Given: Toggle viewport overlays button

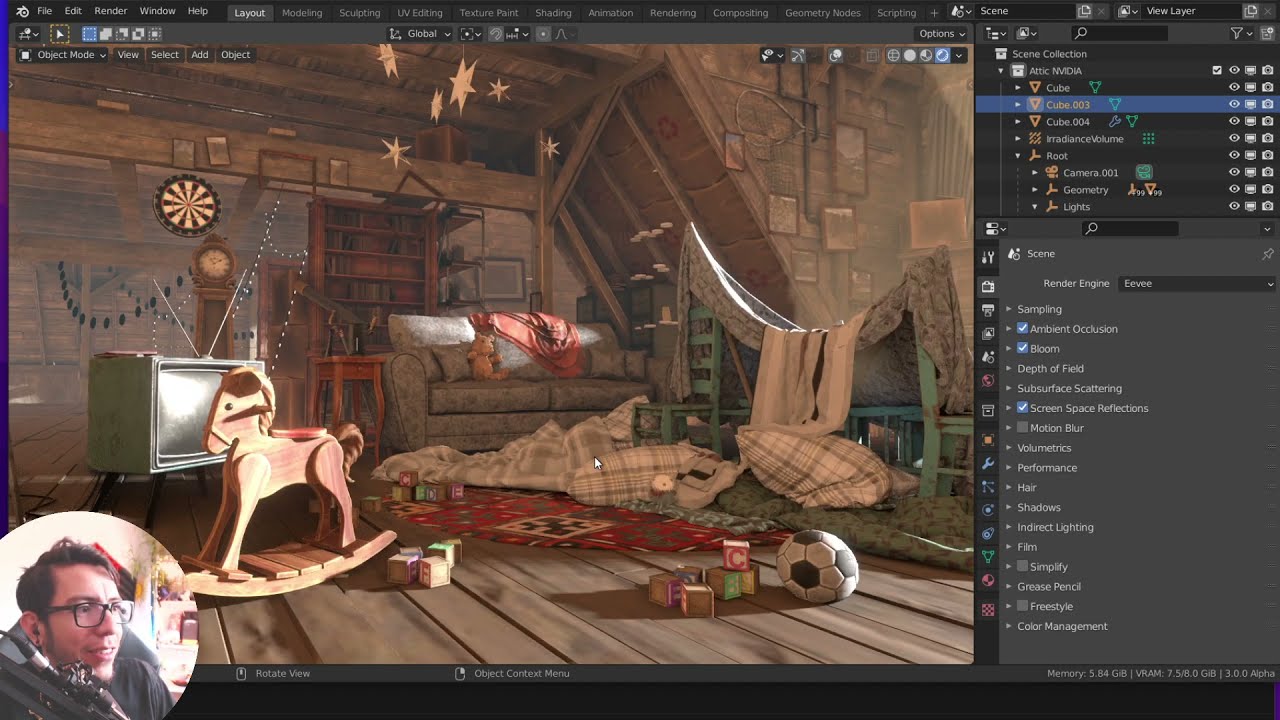Looking at the screenshot, I should click(x=835, y=55).
